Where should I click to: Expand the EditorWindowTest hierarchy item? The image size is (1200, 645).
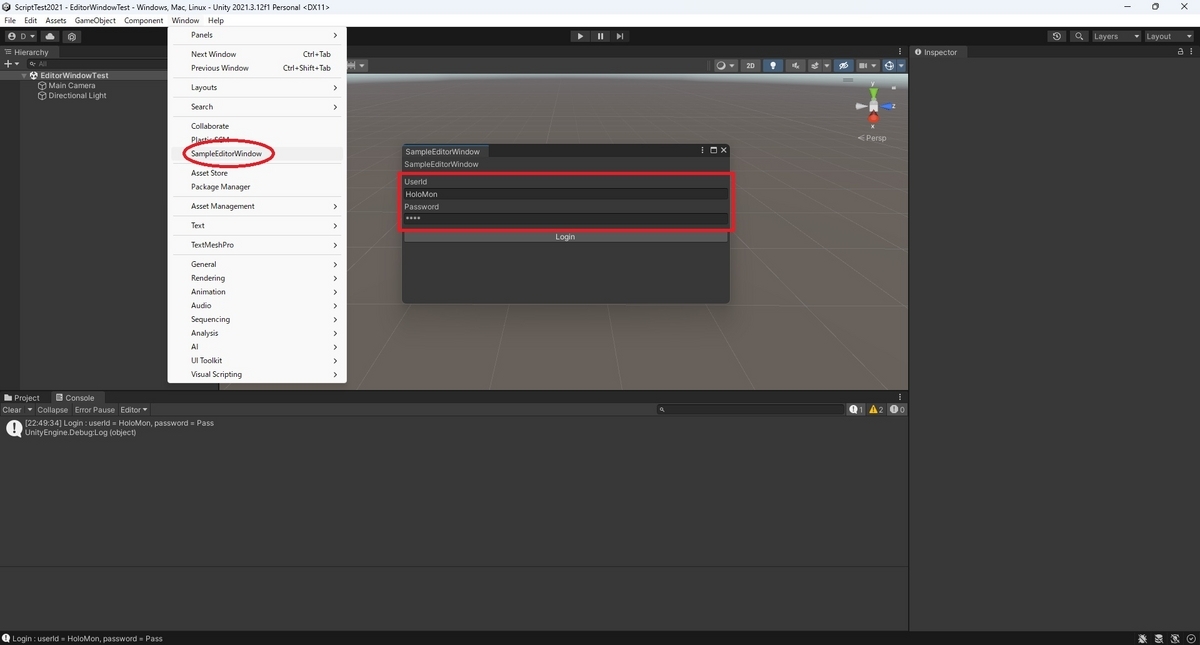pyautogui.click(x=23, y=75)
